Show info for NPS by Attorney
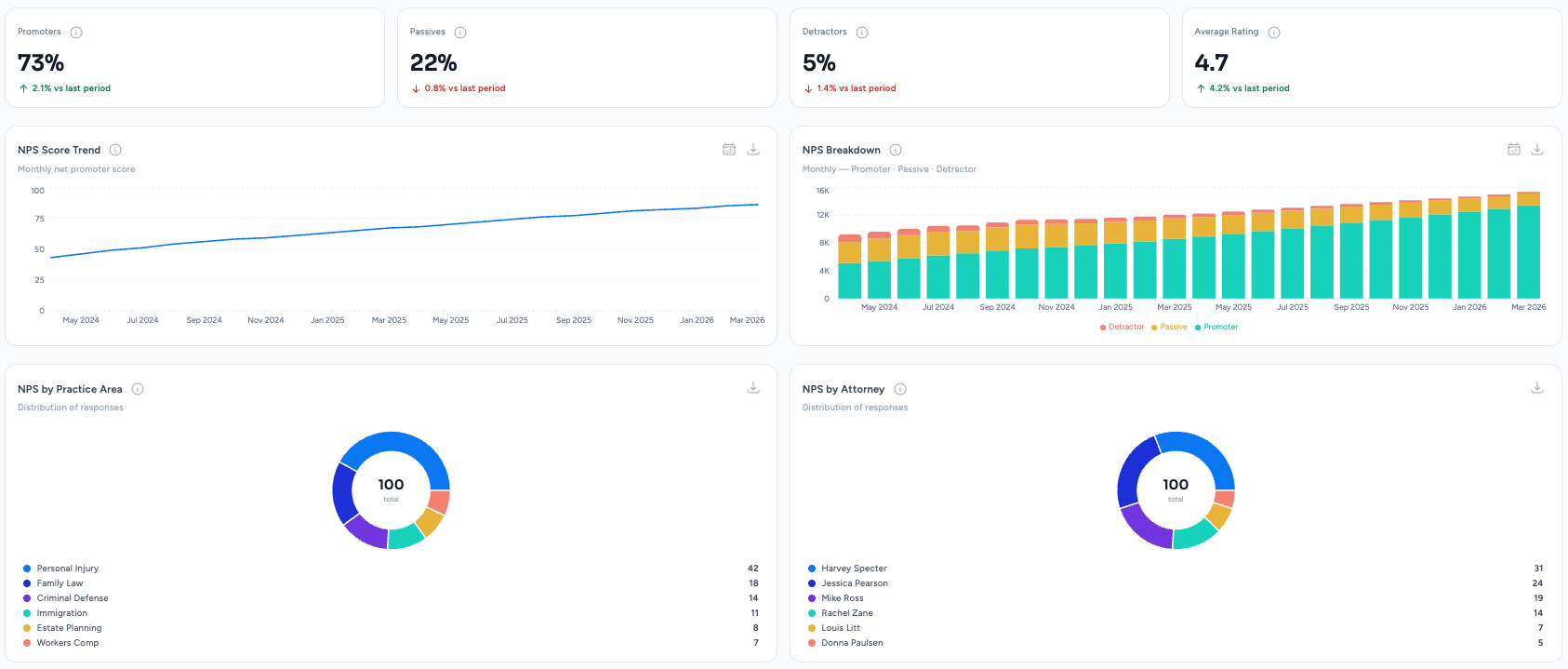Screen dimensions: 1568x669 pyautogui.click(x=900, y=389)
